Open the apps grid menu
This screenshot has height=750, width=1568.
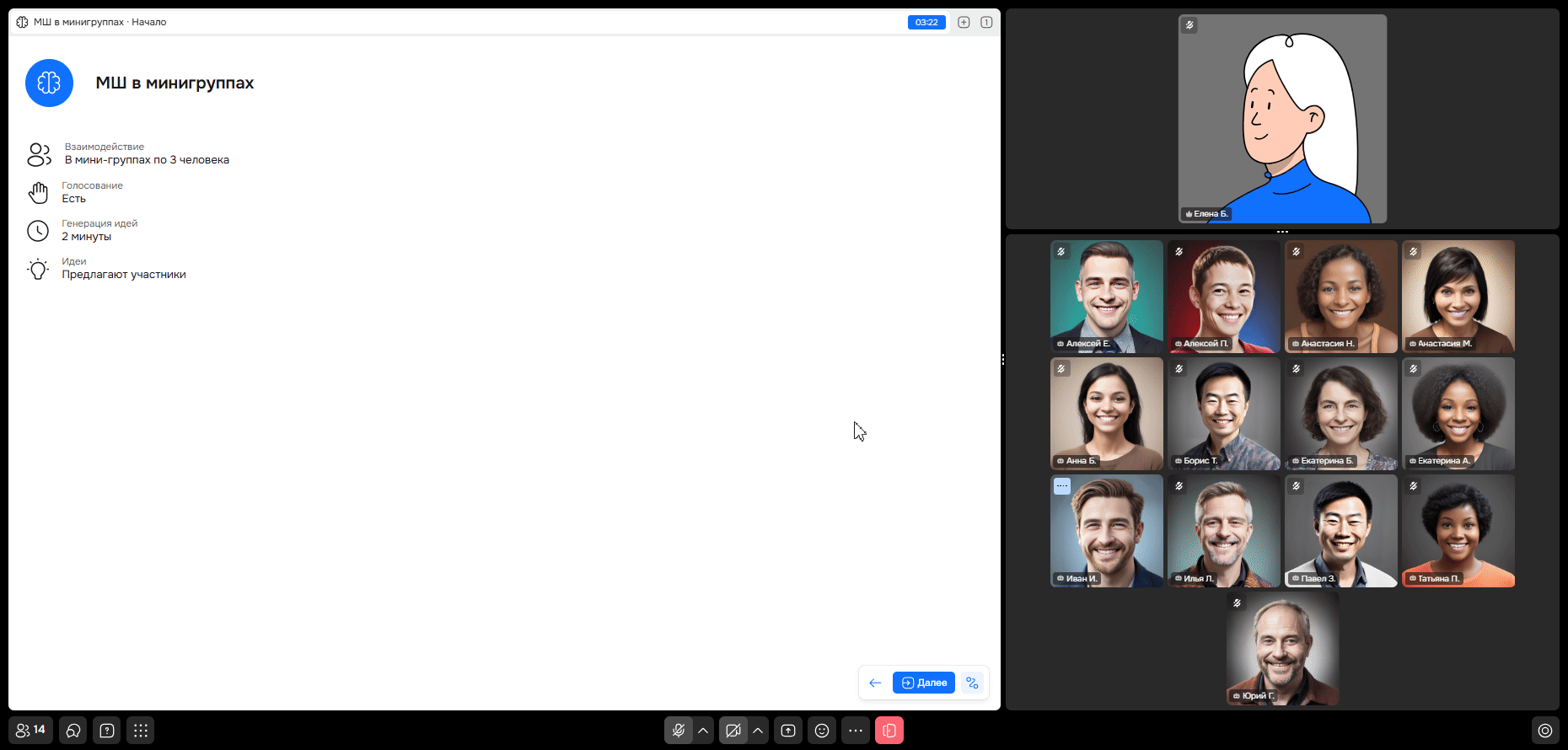(x=141, y=731)
